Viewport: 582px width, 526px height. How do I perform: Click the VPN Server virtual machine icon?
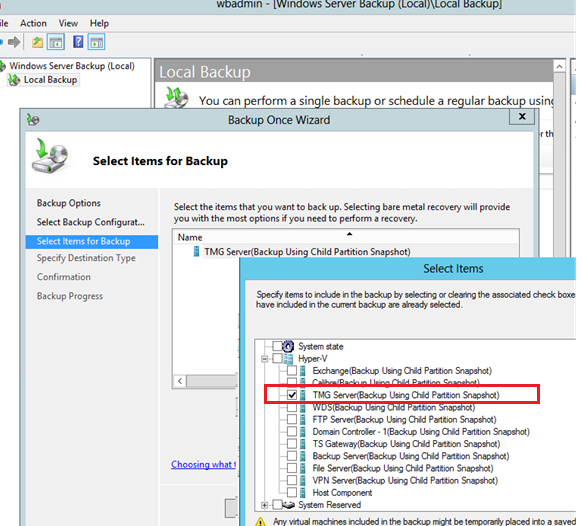pos(303,481)
